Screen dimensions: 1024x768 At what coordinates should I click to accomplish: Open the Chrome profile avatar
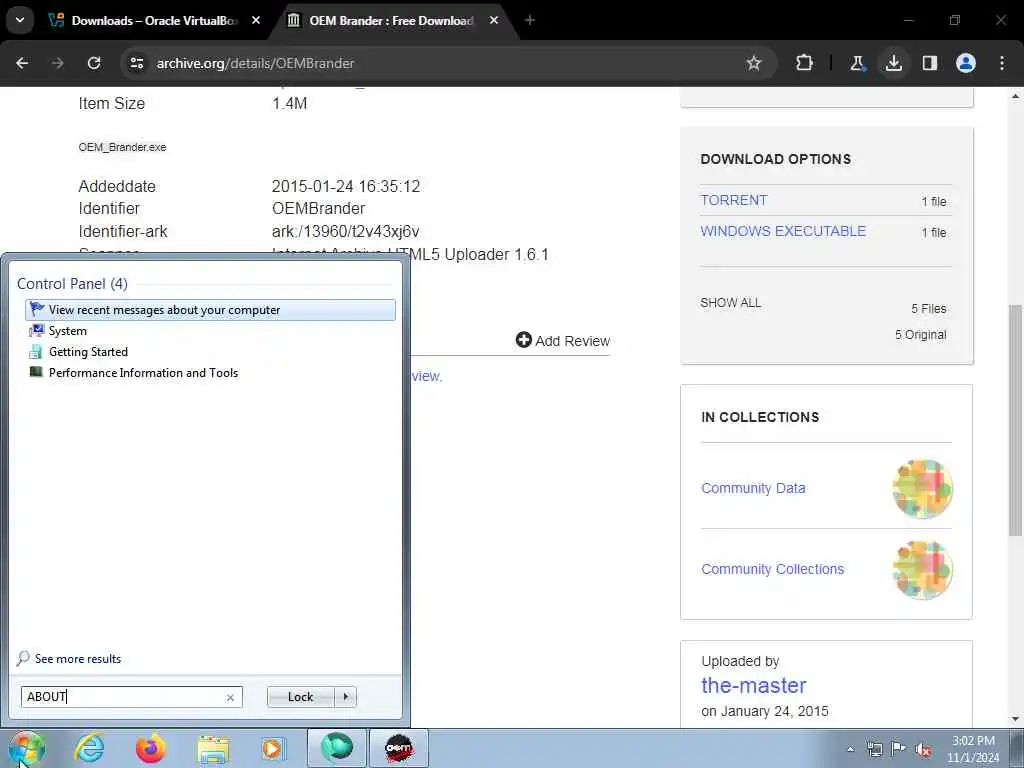pyautogui.click(x=965, y=63)
